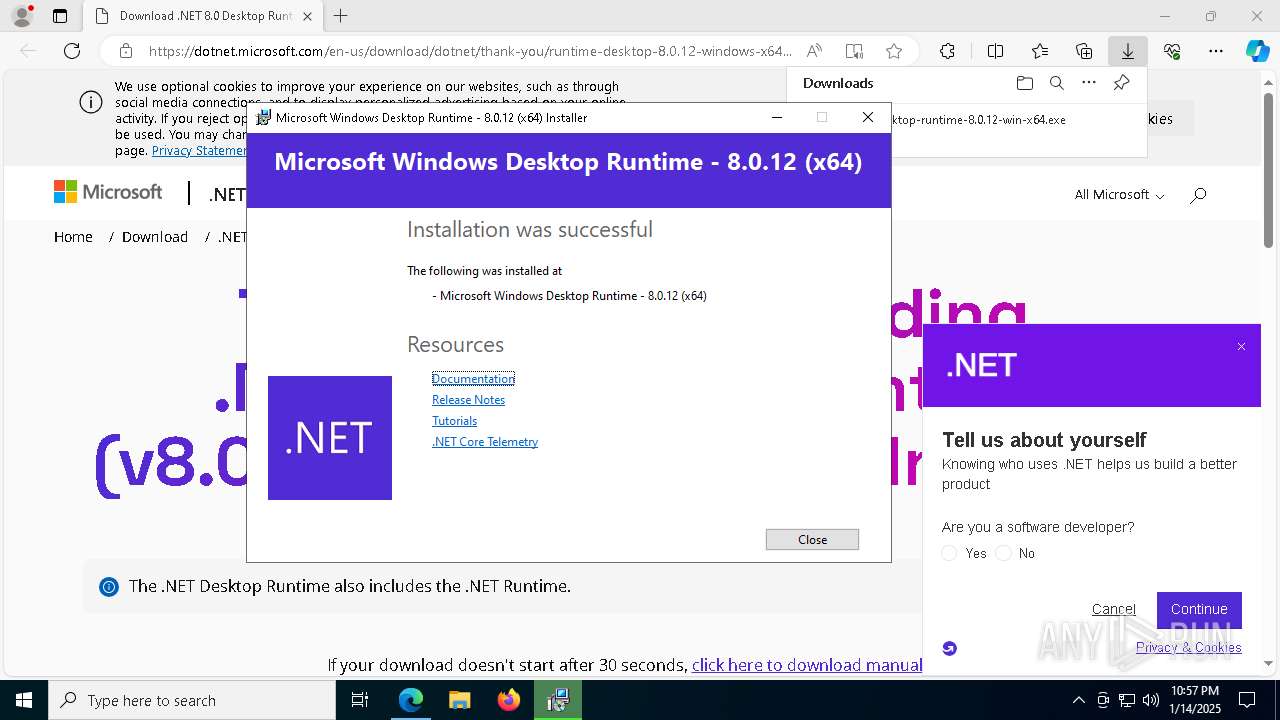The image size is (1280, 720).
Task: Add this page to favorites
Action: (x=894, y=51)
